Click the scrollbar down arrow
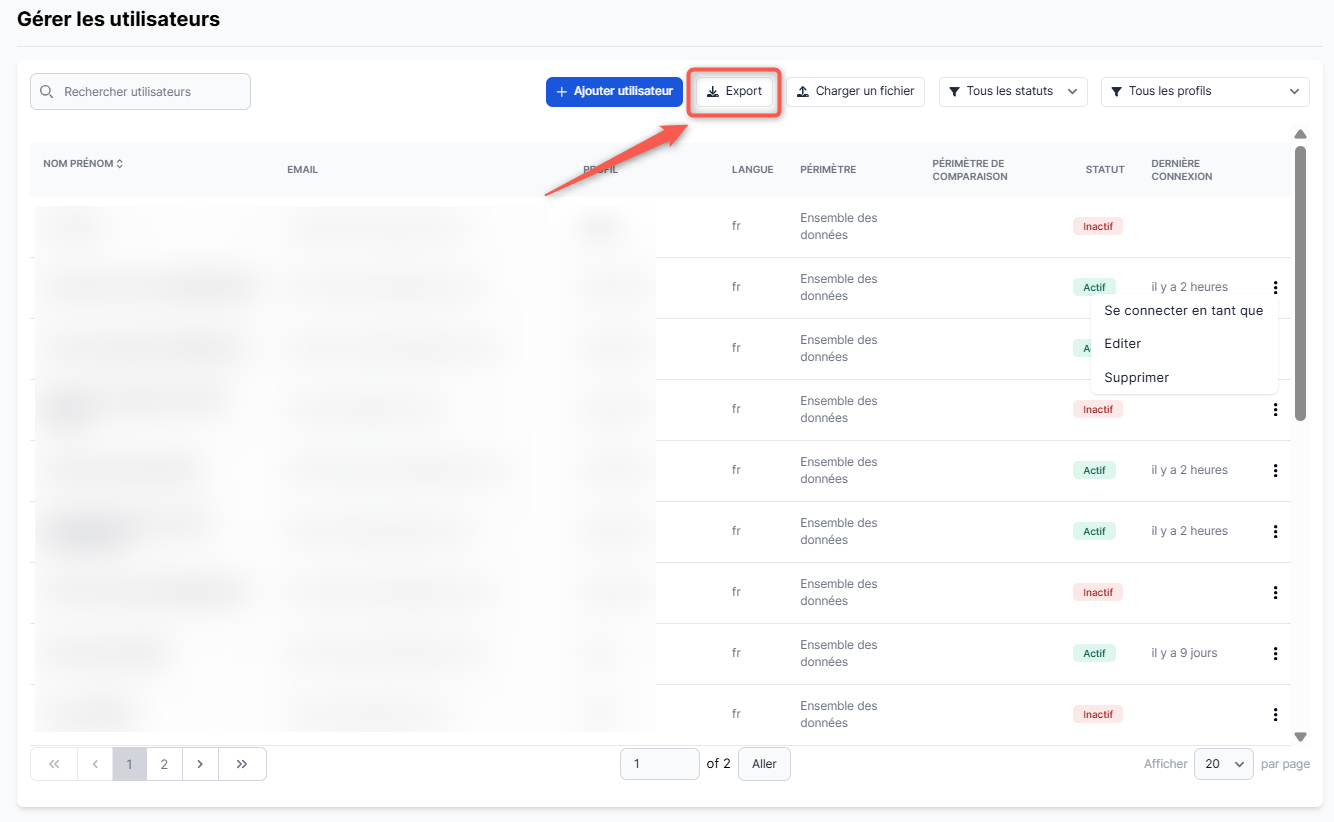This screenshot has width=1334, height=822. pos(1300,737)
